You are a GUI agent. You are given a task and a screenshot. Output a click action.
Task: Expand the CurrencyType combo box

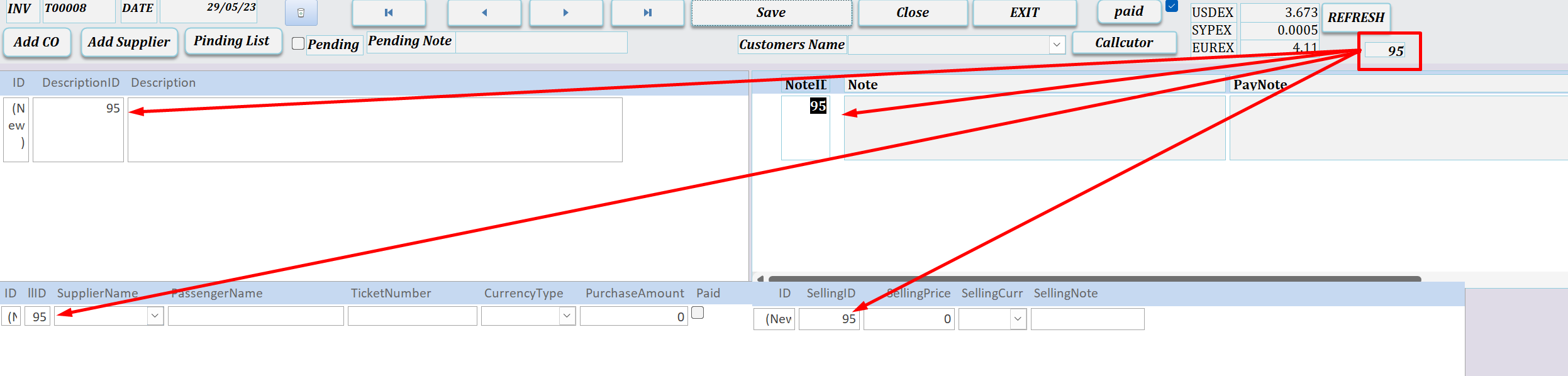[567, 316]
